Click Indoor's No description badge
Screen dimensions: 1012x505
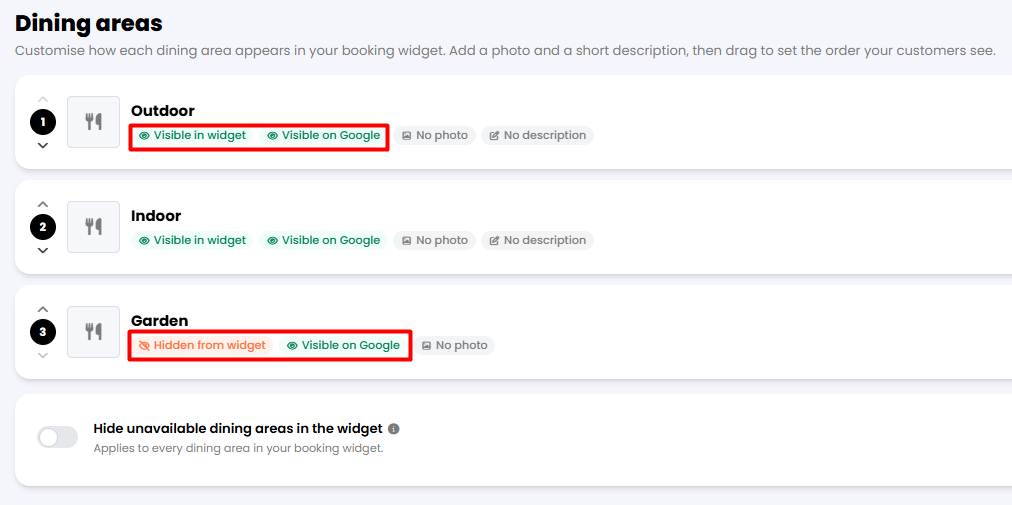point(538,240)
